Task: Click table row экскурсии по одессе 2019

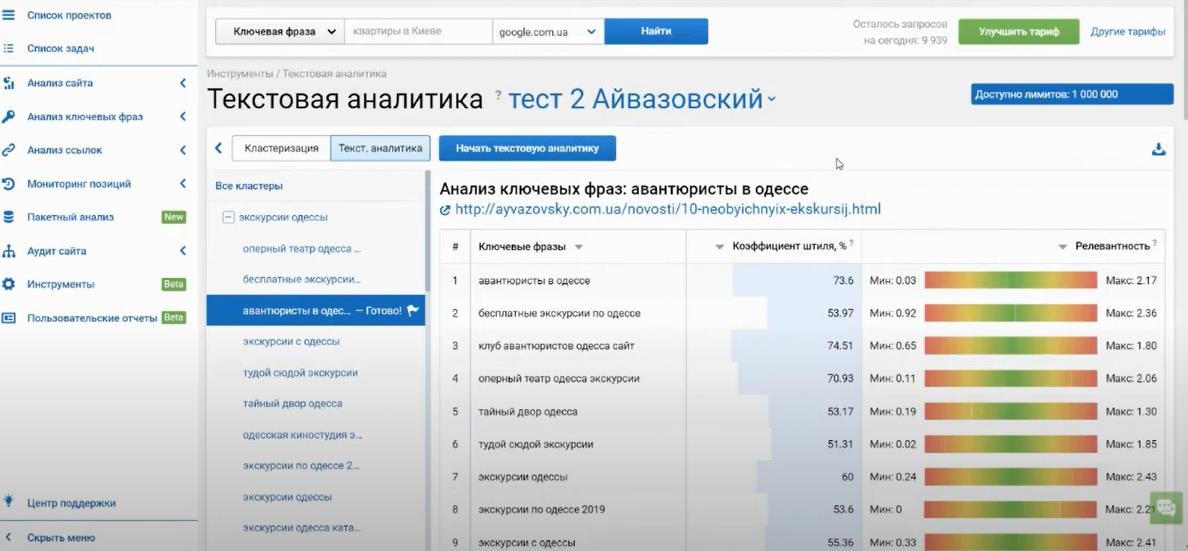Action: (802, 509)
